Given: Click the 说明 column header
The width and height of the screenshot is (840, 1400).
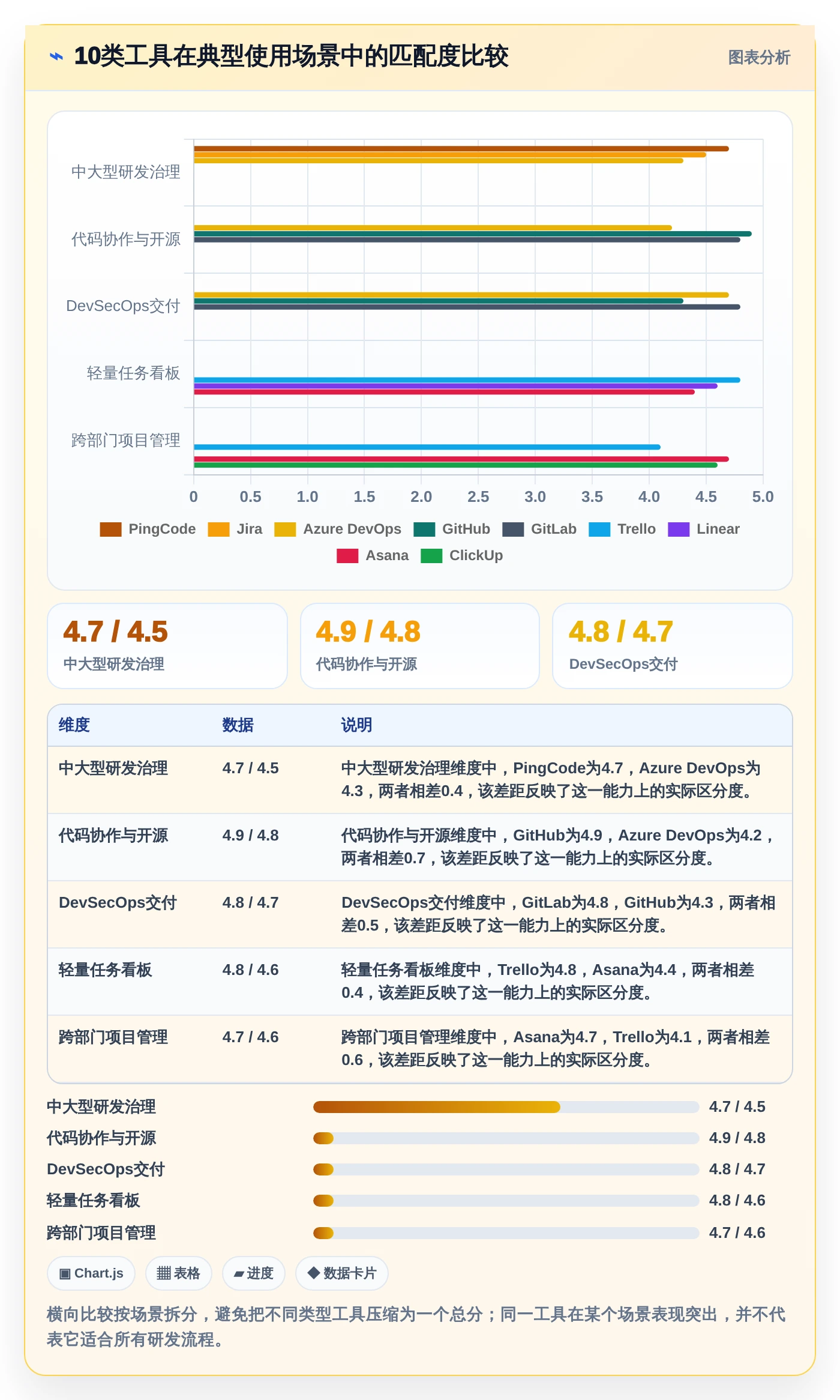Looking at the screenshot, I should 356,725.
